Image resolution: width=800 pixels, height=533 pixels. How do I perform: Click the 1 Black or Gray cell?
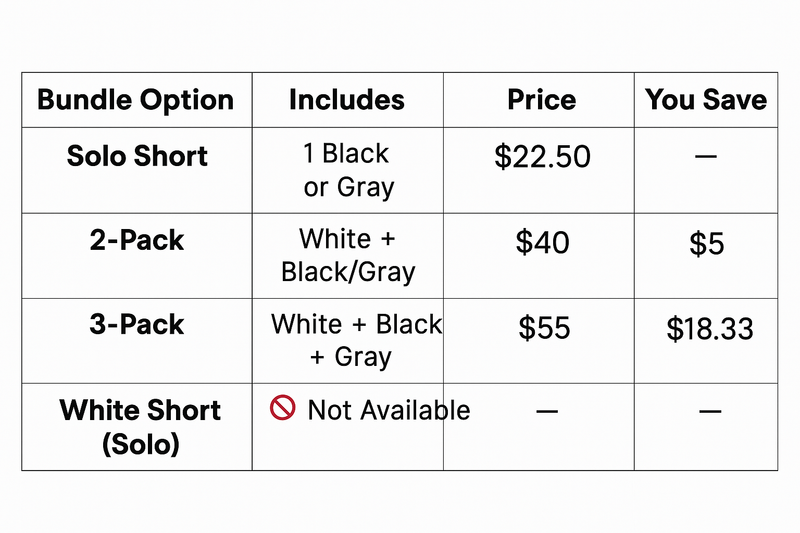click(348, 171)
